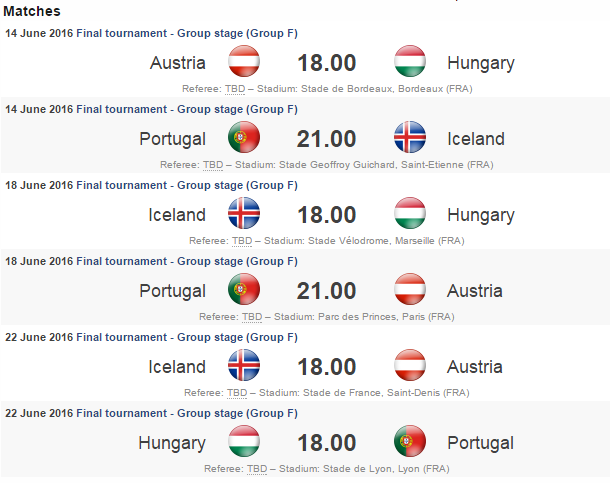Click Austria flag in Austria vs Hungary match
This screenshot has width=610, height=483.
click(x=244, y=62)
